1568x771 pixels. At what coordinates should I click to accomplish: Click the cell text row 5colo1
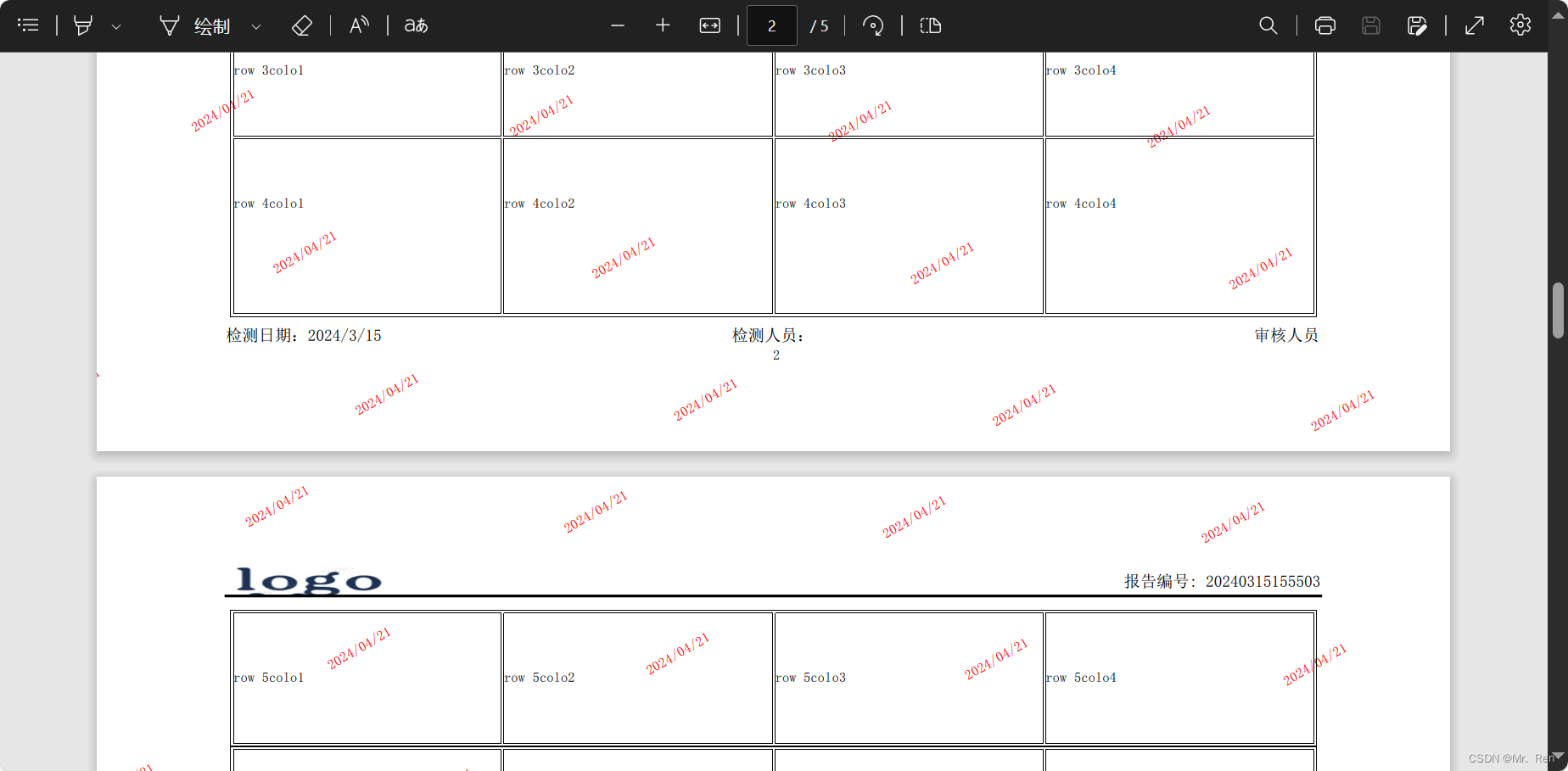click(x=269, y=678)
